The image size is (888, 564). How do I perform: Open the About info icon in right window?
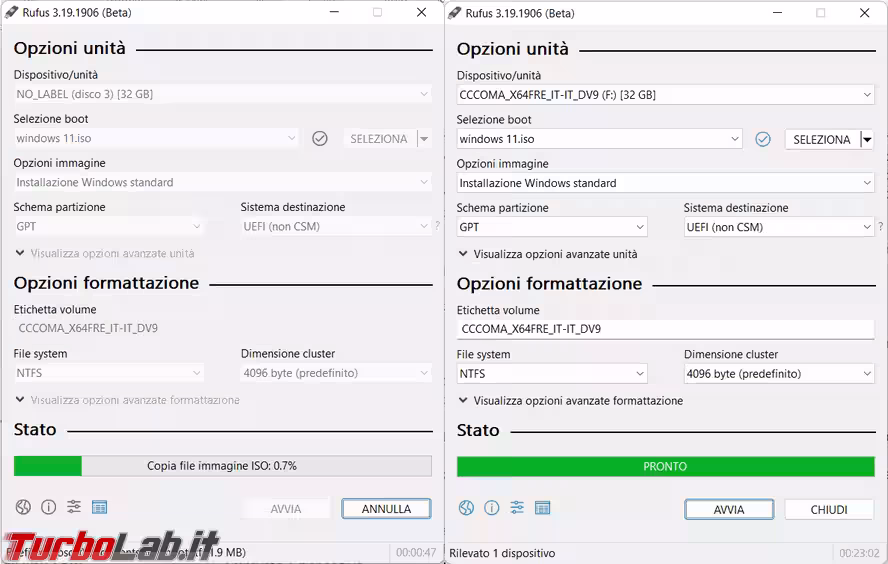click(x=491, y=508)
